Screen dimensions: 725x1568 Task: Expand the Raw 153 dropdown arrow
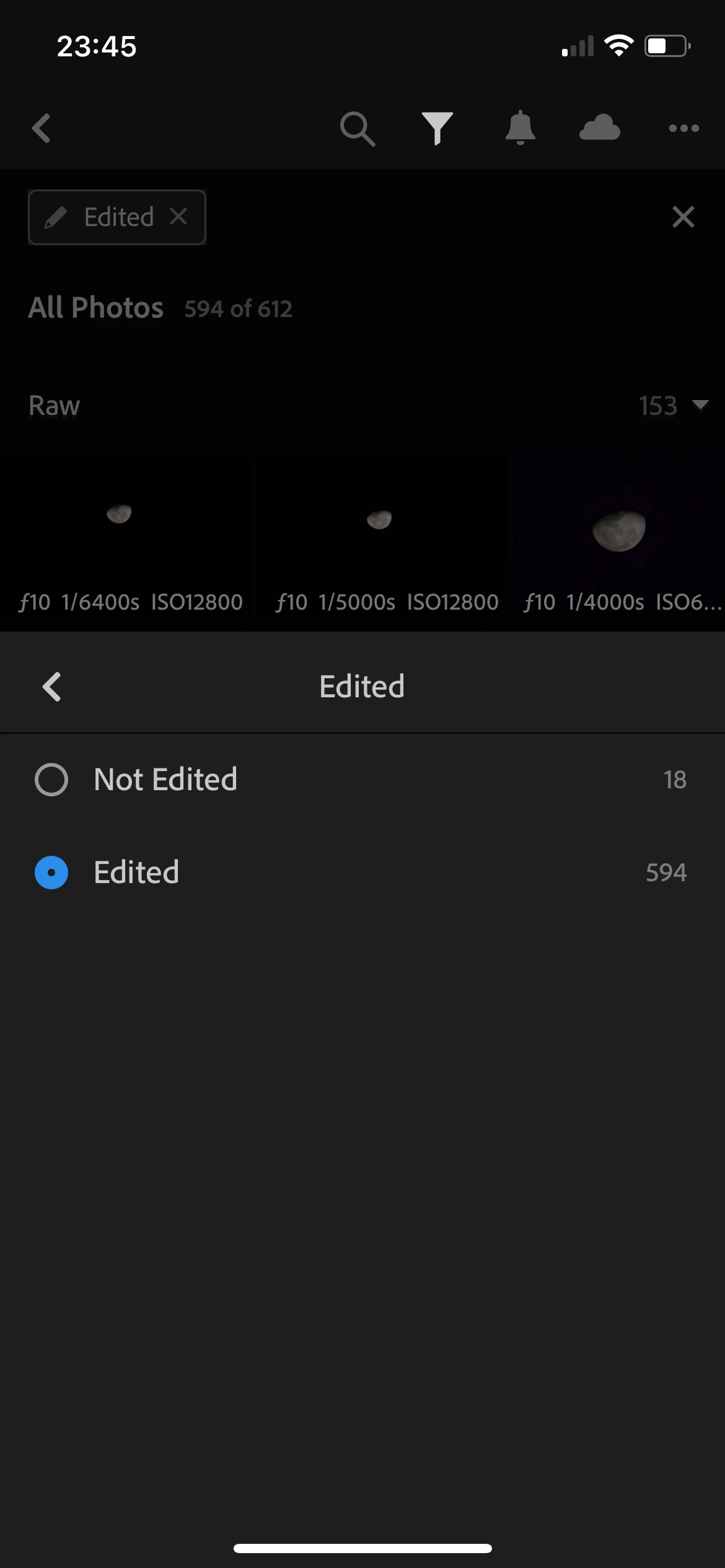(x=700, y=405)
